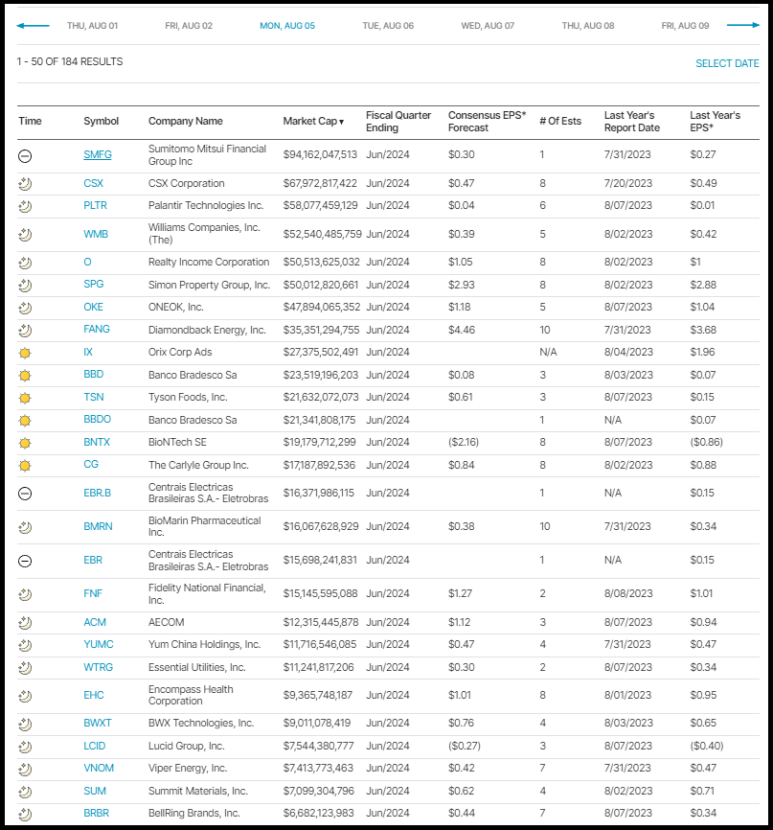Image resolution: width=773 pixels, height=830 pixels.
Task: Click the time-not-supplied icon for EBR.B
Action: pyautogui.click(x=25, y=493)
